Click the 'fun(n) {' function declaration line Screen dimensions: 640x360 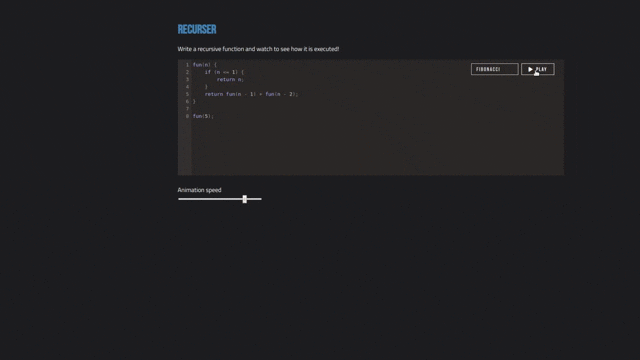click(205, 65)
